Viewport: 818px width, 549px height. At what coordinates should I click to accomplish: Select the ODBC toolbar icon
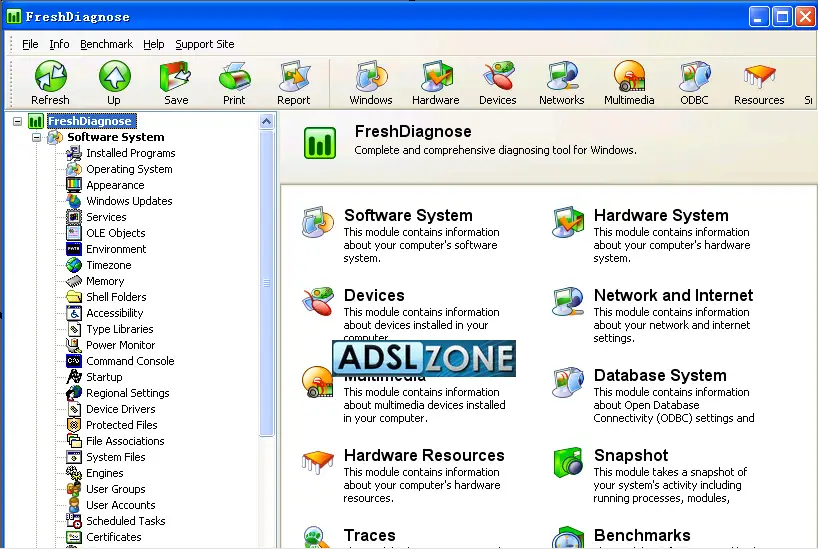pos(694,76)
